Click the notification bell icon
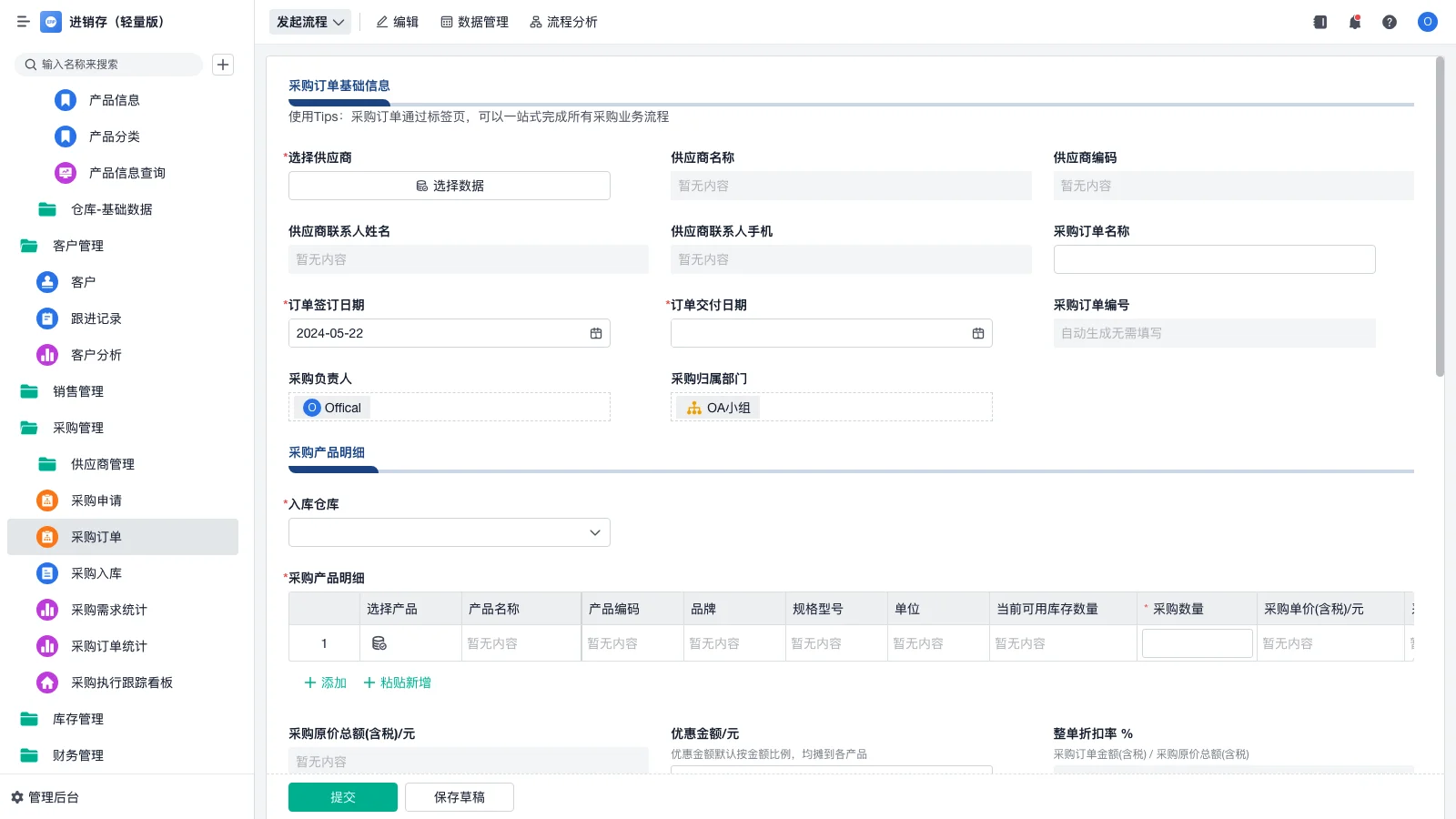The image size is (1456, 819). pyautogui.click(x=1354, y=22)
